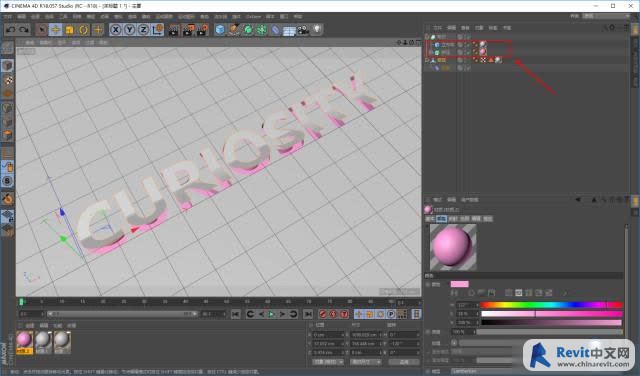Add a Cube primitive object
This screenshot has height=376, width=640.
point(220,30)
